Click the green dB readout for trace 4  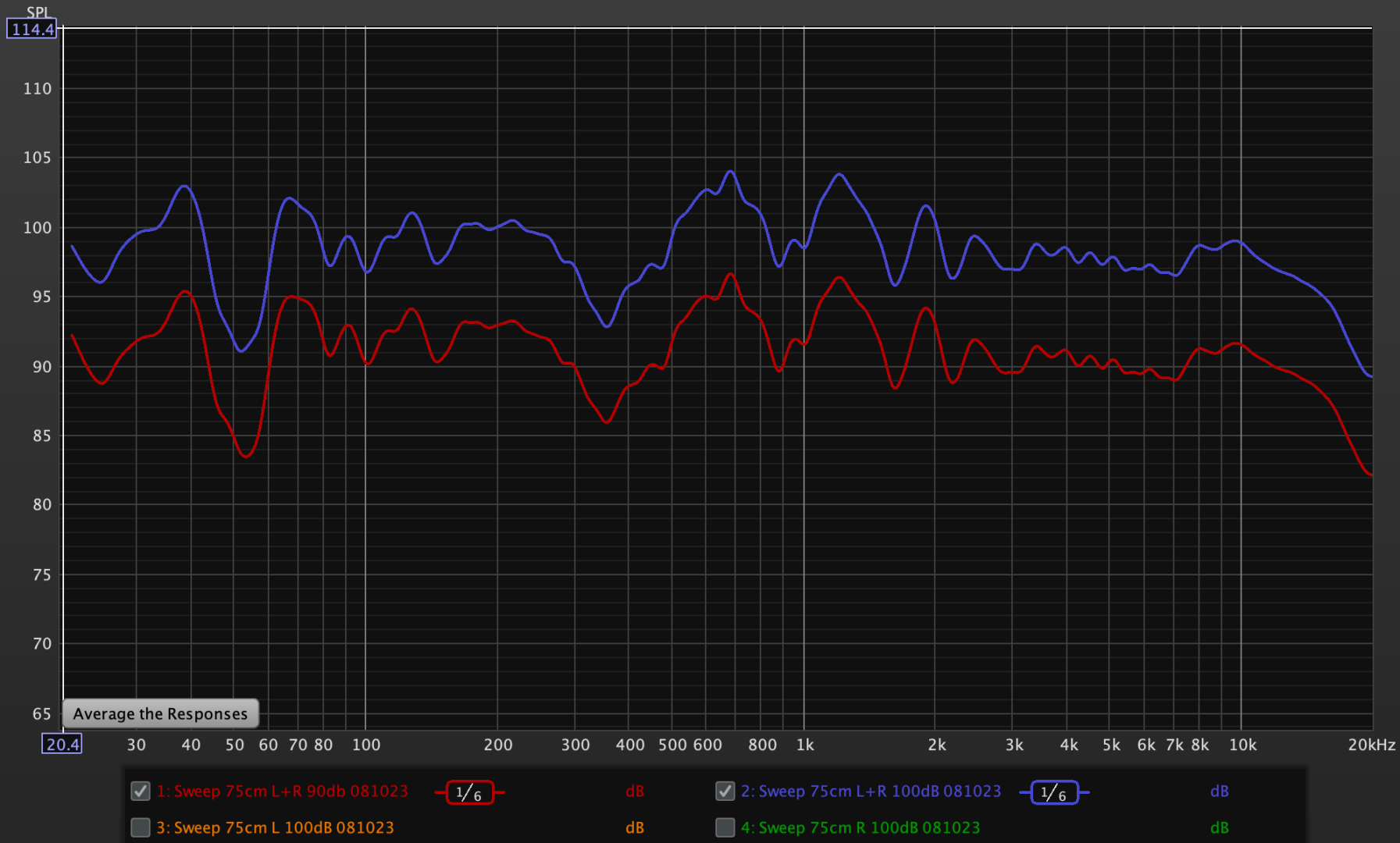pyautogui.click(x=1220, y=827)
